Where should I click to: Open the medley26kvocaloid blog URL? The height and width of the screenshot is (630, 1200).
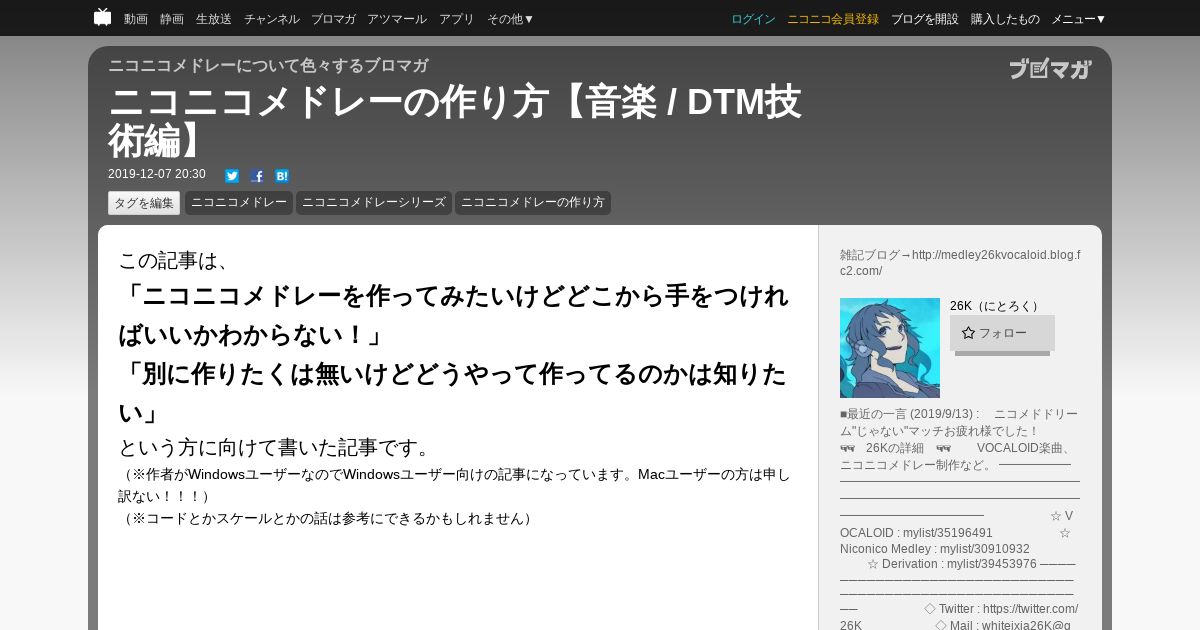(960, 263)
